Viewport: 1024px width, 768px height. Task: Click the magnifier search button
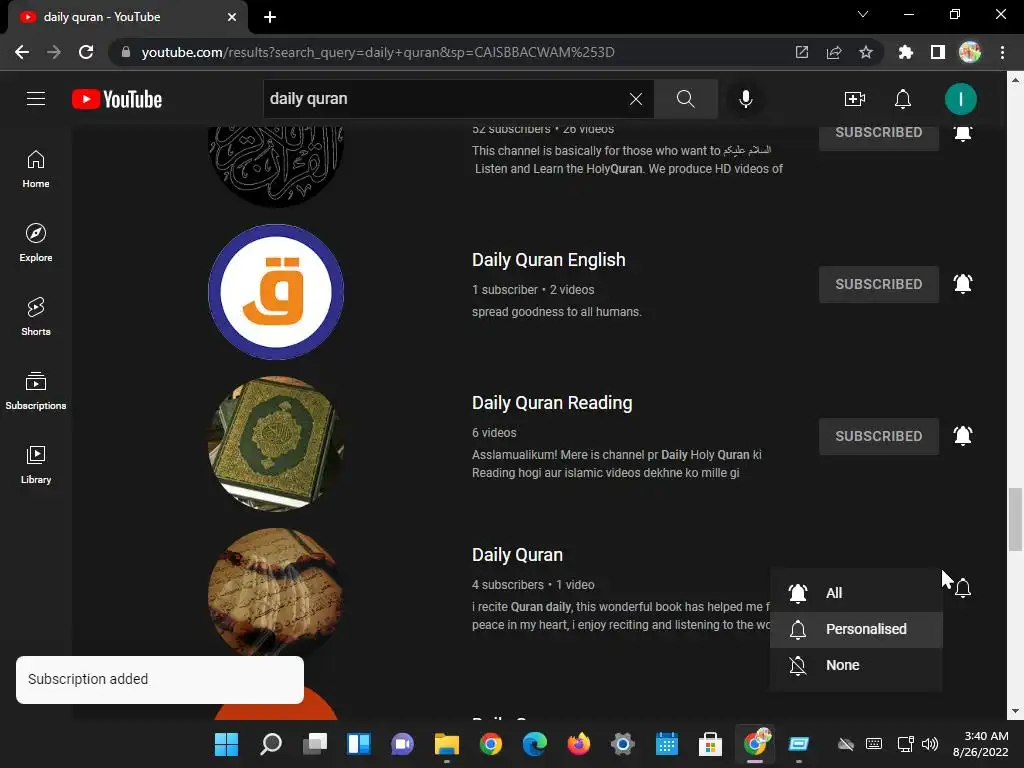(x=686, y=99)
